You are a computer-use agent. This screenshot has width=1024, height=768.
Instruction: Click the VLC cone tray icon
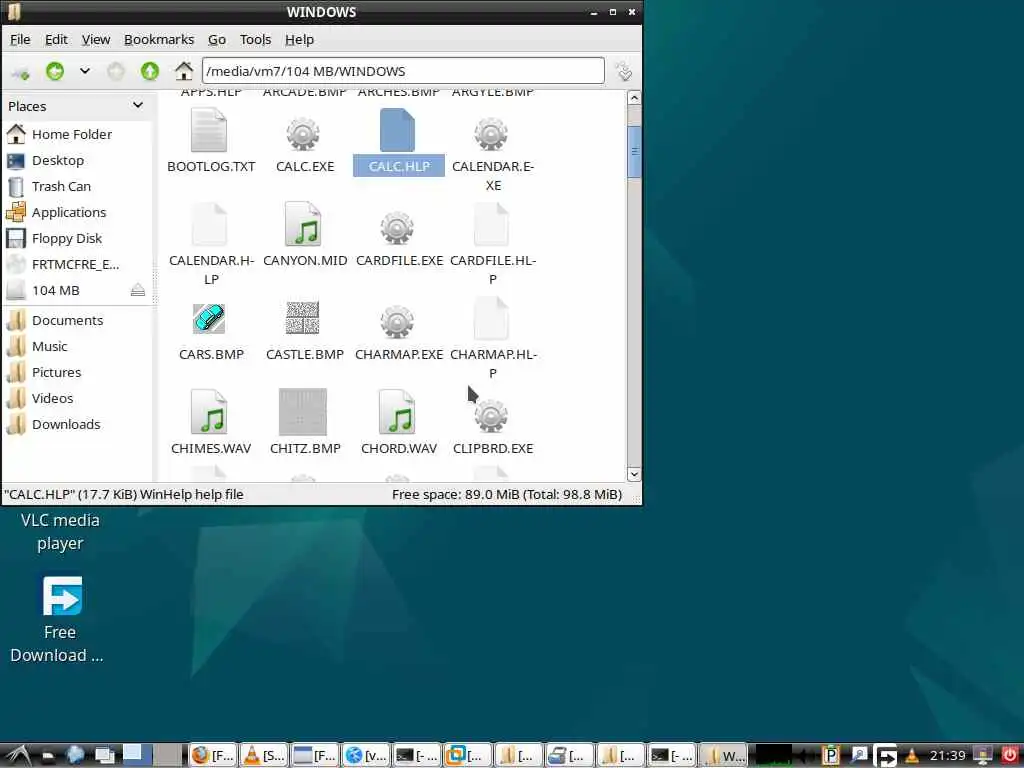click(x=912, y=756)
